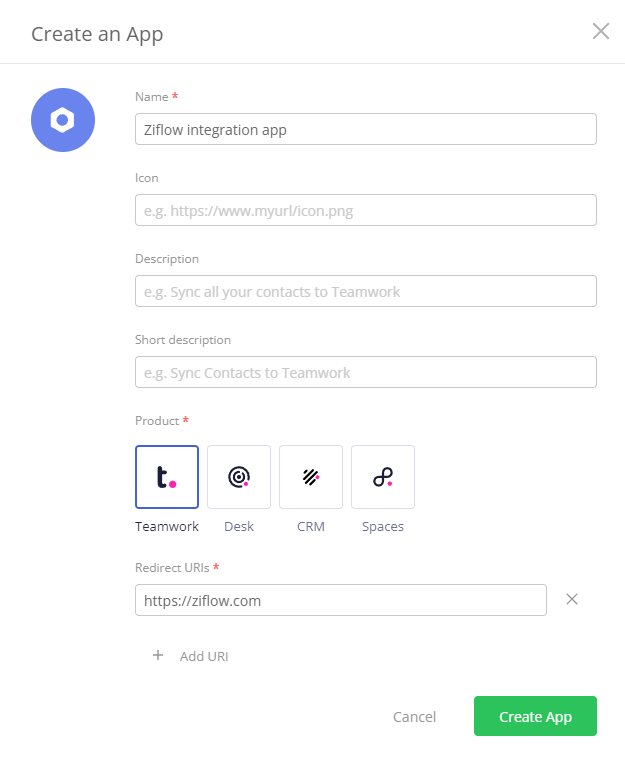This screenshot has height=766, width=625.
Task: Click the Teamwork label under product
Action: pos(167,526)
